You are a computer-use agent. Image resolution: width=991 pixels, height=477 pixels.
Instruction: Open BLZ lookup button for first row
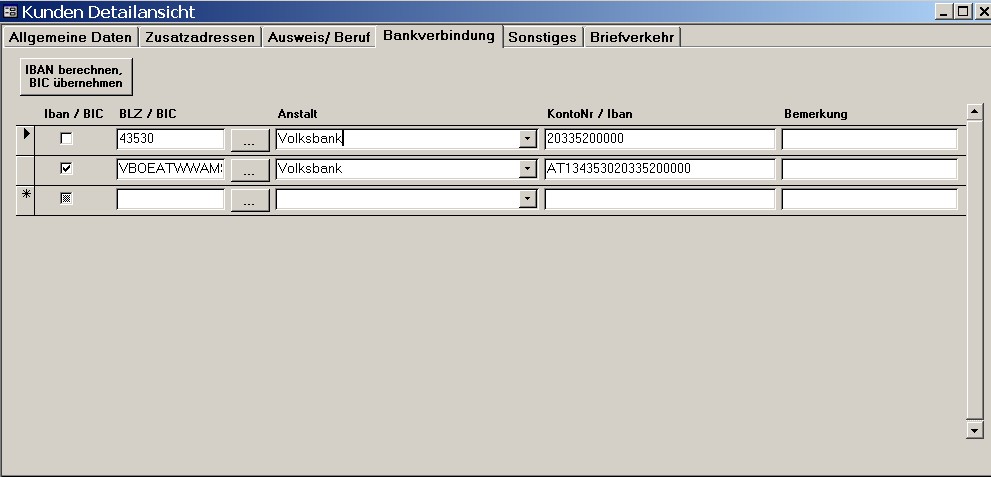click(249, 140)
